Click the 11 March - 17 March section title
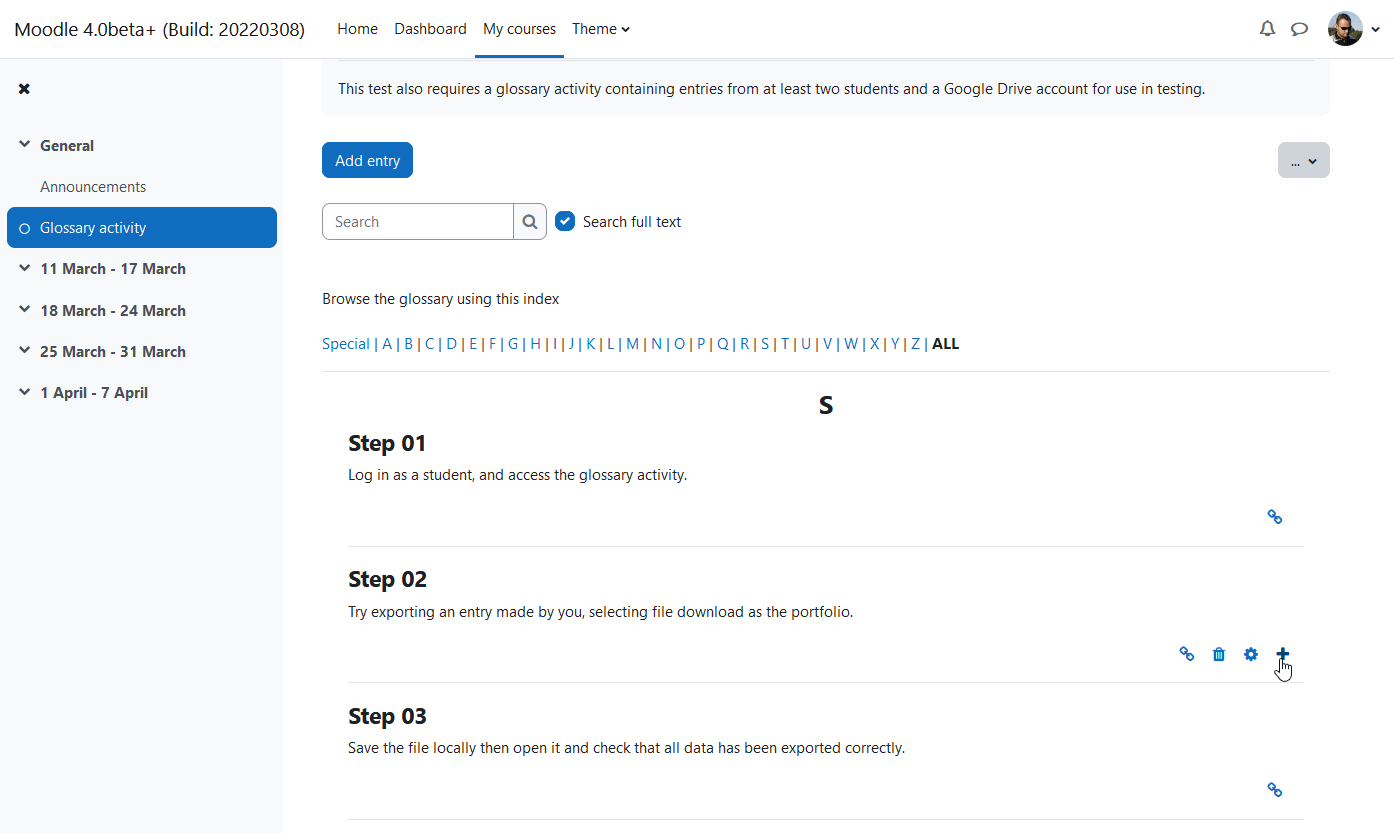1394x833 pixels. (x=113, y=269)
